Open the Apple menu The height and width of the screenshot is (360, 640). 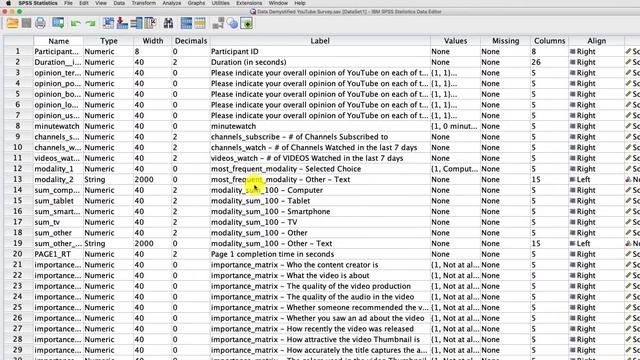pyautogui.click(x=8, y=3)
